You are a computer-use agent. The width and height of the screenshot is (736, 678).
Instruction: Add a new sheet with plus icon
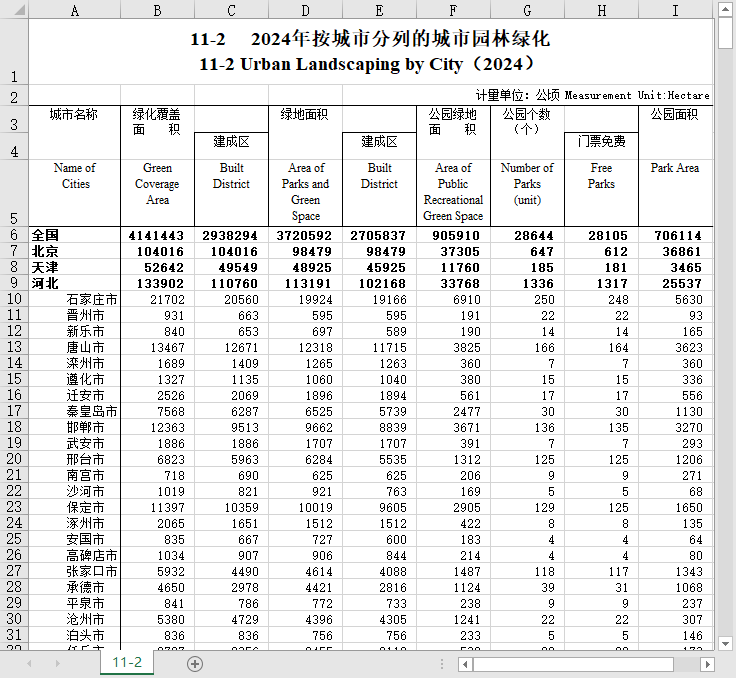click(x=195, y=664)
